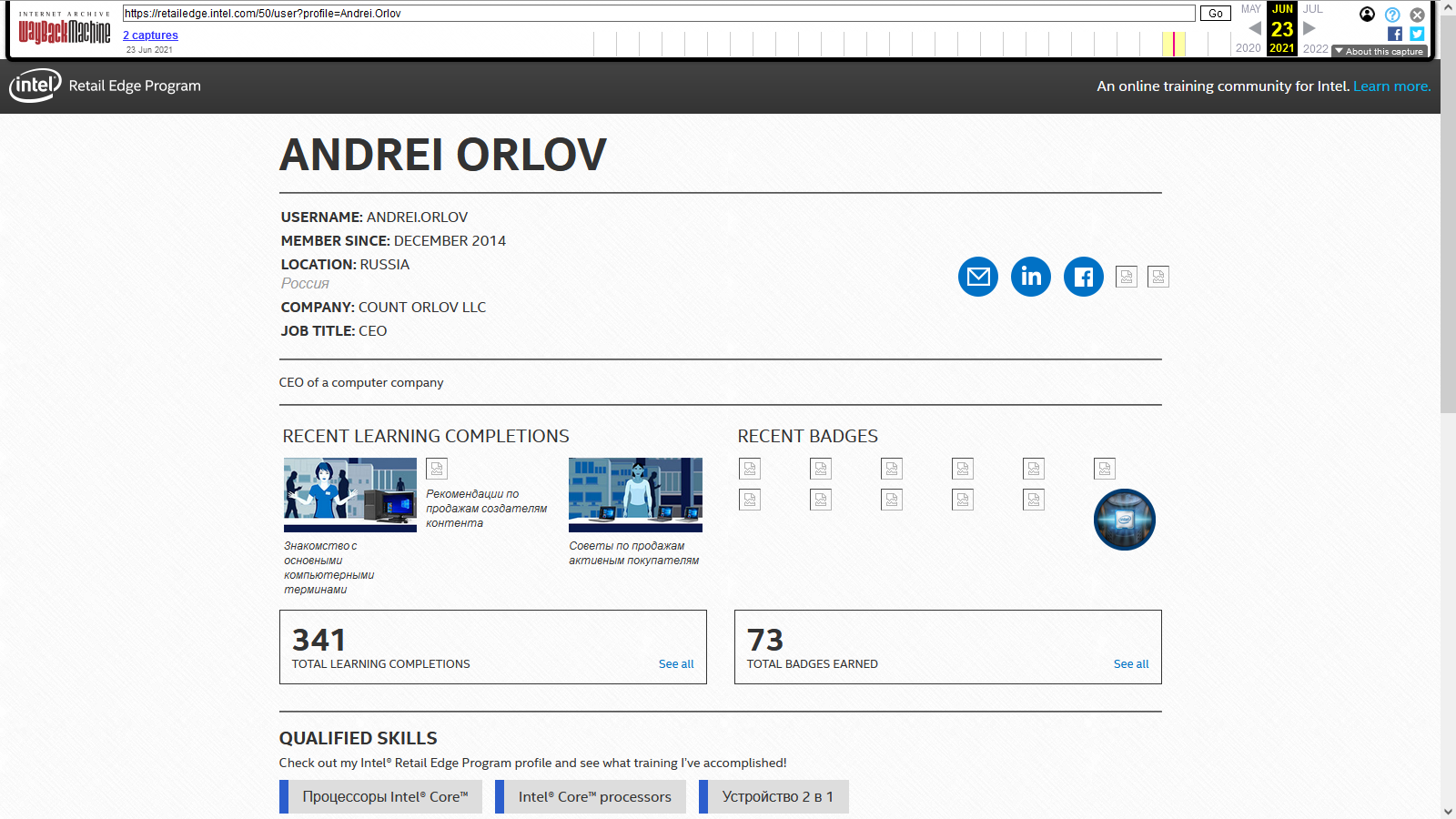Viewport: 1456px width, 819px height.
Task: Open the round Intel chip badge
Action: 1125,520
